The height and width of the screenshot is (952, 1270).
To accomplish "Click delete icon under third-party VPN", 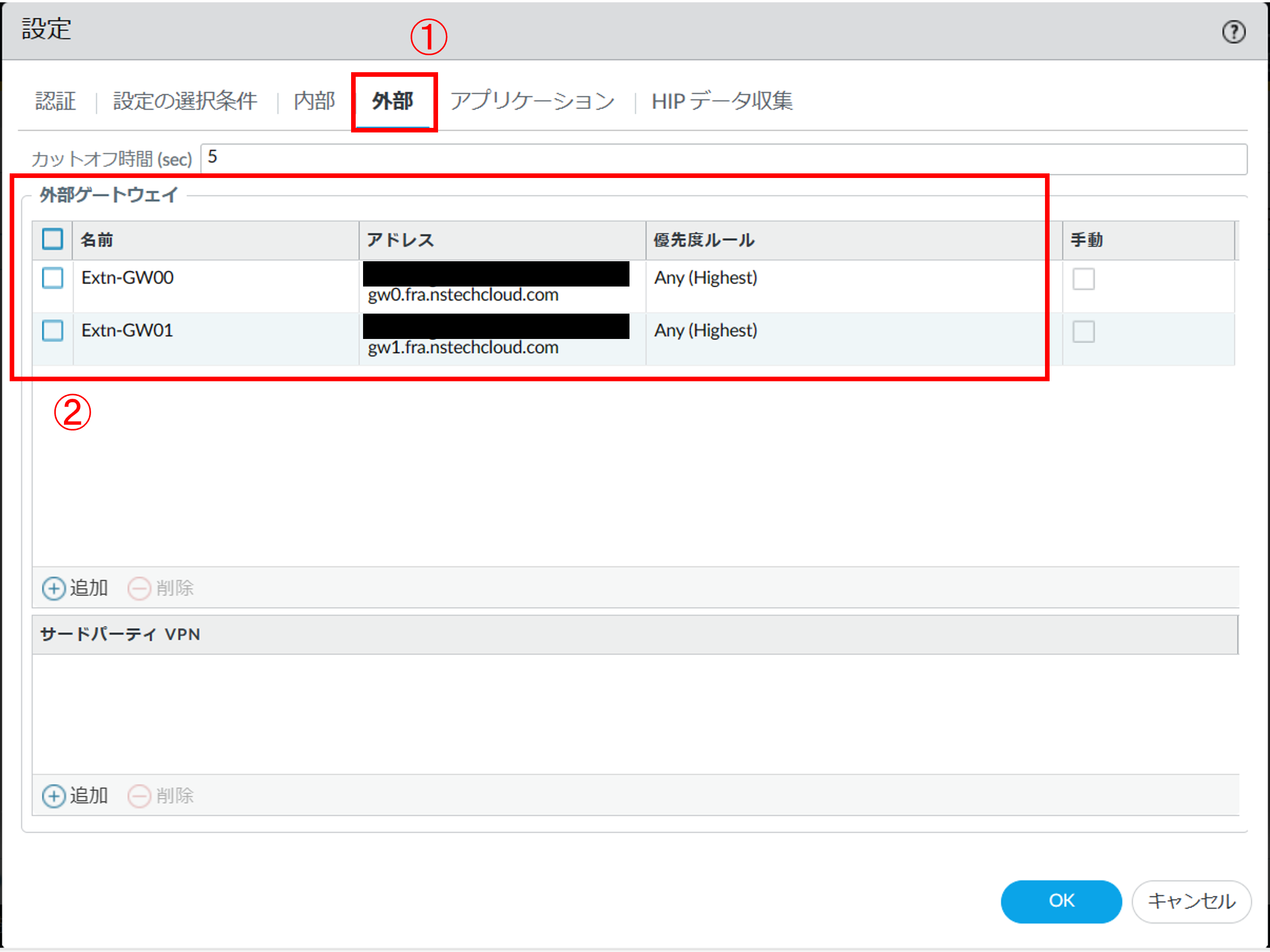I will [x=139, y=796].
